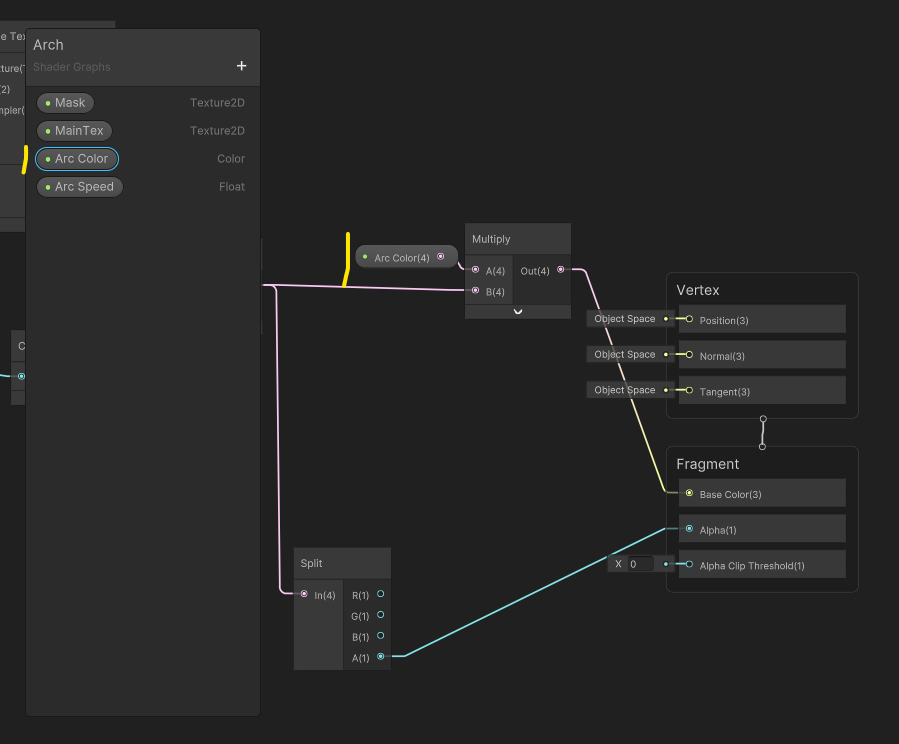The image size is (899, 744).
Task: Click the A(4) input port on Multiply node
Action: click(476, 269)
